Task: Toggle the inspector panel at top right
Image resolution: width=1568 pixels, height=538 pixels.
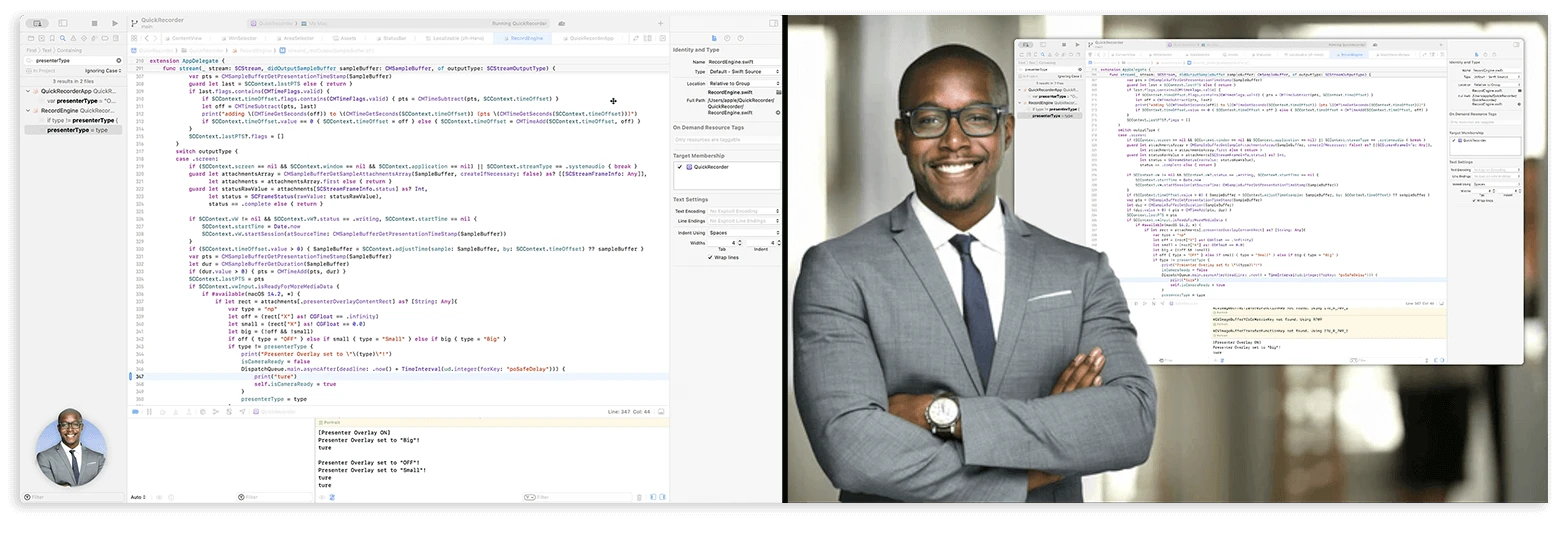Action: (x=773, y=23)
